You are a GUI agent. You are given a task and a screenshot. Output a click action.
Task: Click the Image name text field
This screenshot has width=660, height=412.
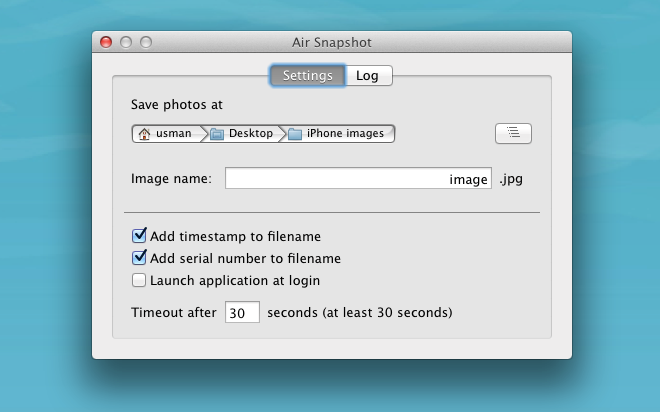tap(358, 178)
